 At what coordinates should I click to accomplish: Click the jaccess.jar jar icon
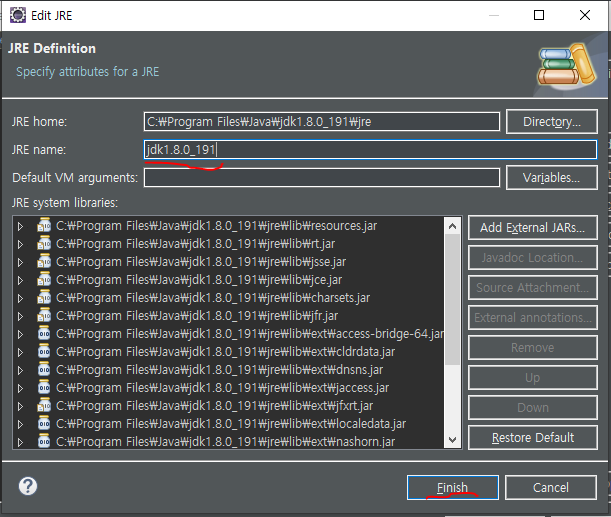pyautogui.click(x=44, y=387)
